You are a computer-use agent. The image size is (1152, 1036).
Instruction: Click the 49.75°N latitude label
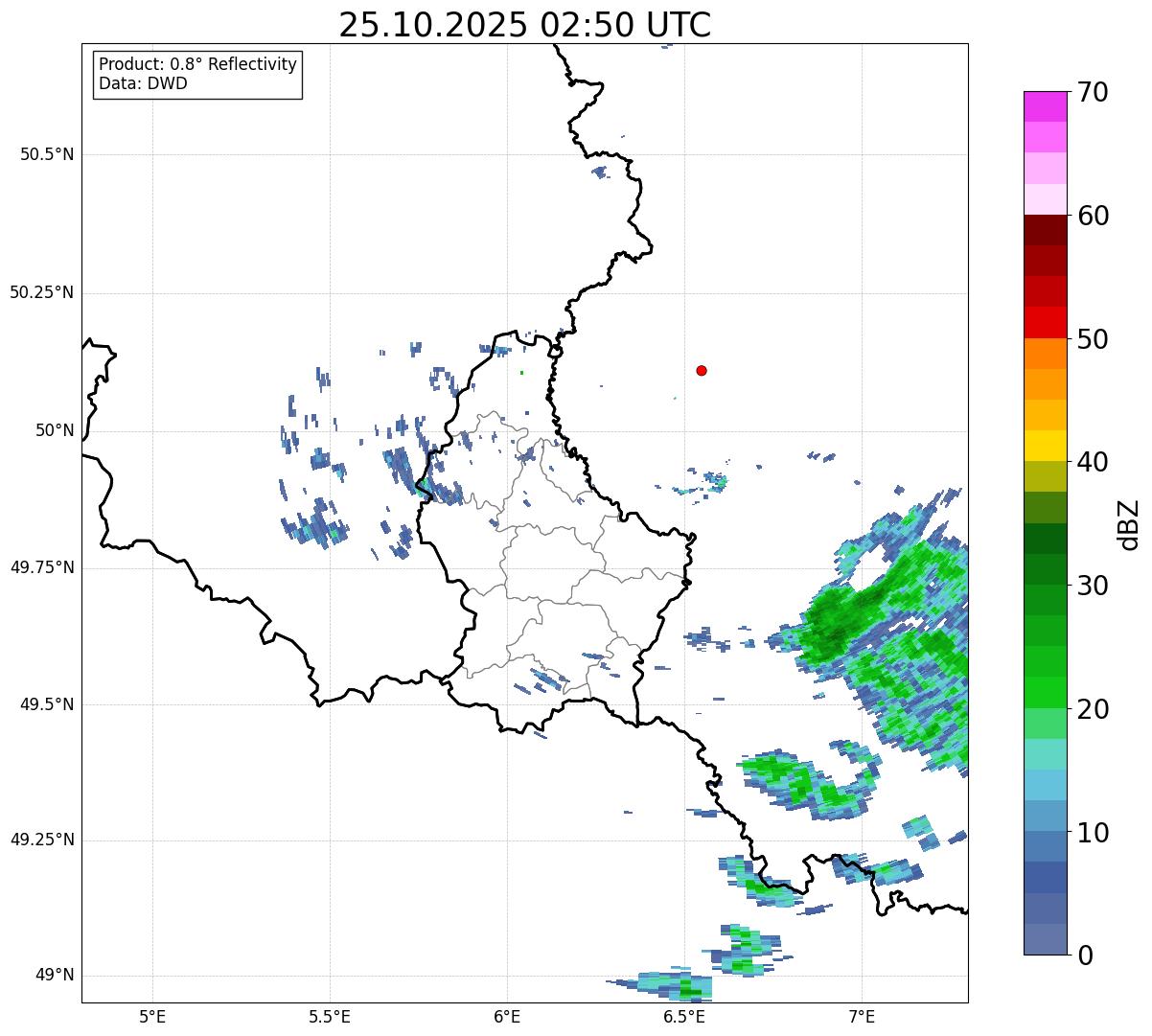point(41,567)
